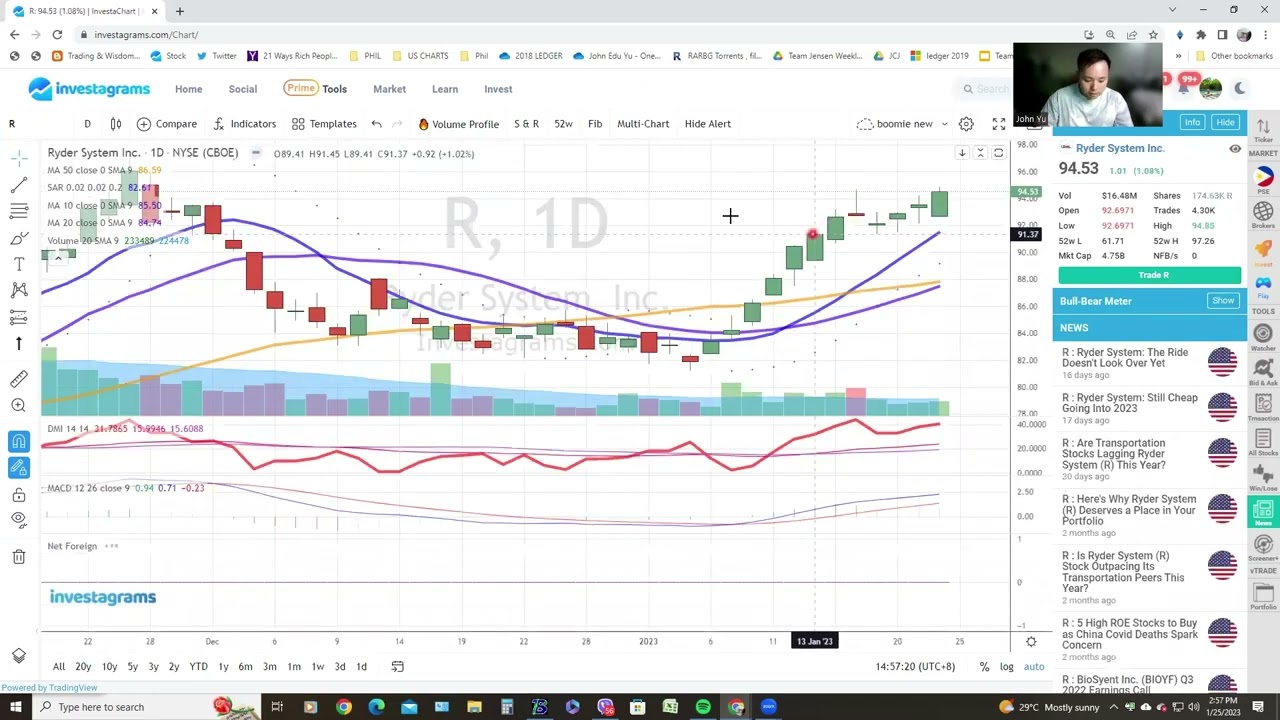Go Prime via the Prime badge
1280x720 pixels.
300,88
